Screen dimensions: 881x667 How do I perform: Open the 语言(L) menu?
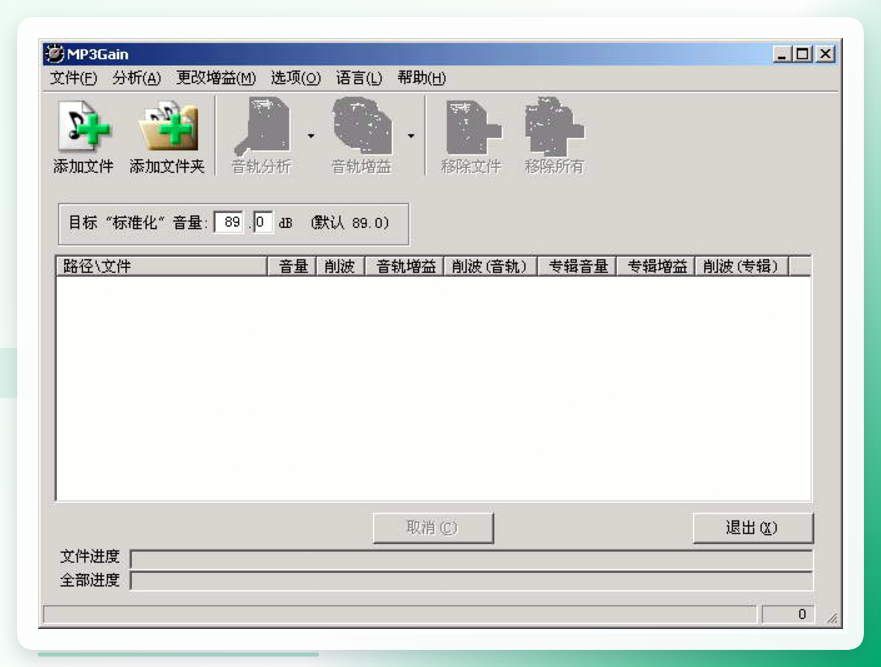(x=358, y=78)
